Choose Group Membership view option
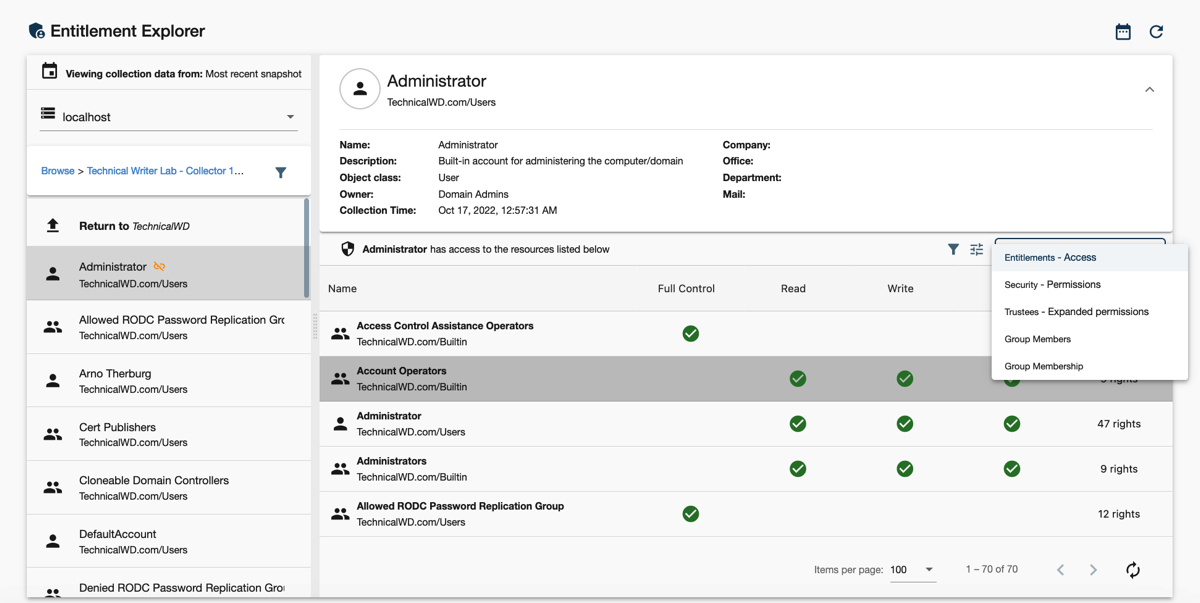 coord(1043,366)
